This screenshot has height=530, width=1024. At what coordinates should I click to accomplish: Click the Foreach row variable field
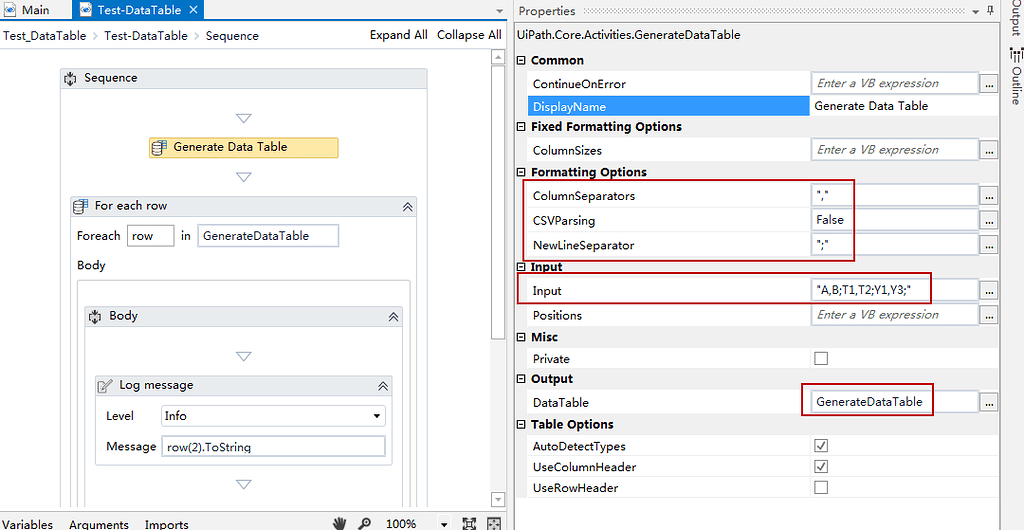point(150,236)
